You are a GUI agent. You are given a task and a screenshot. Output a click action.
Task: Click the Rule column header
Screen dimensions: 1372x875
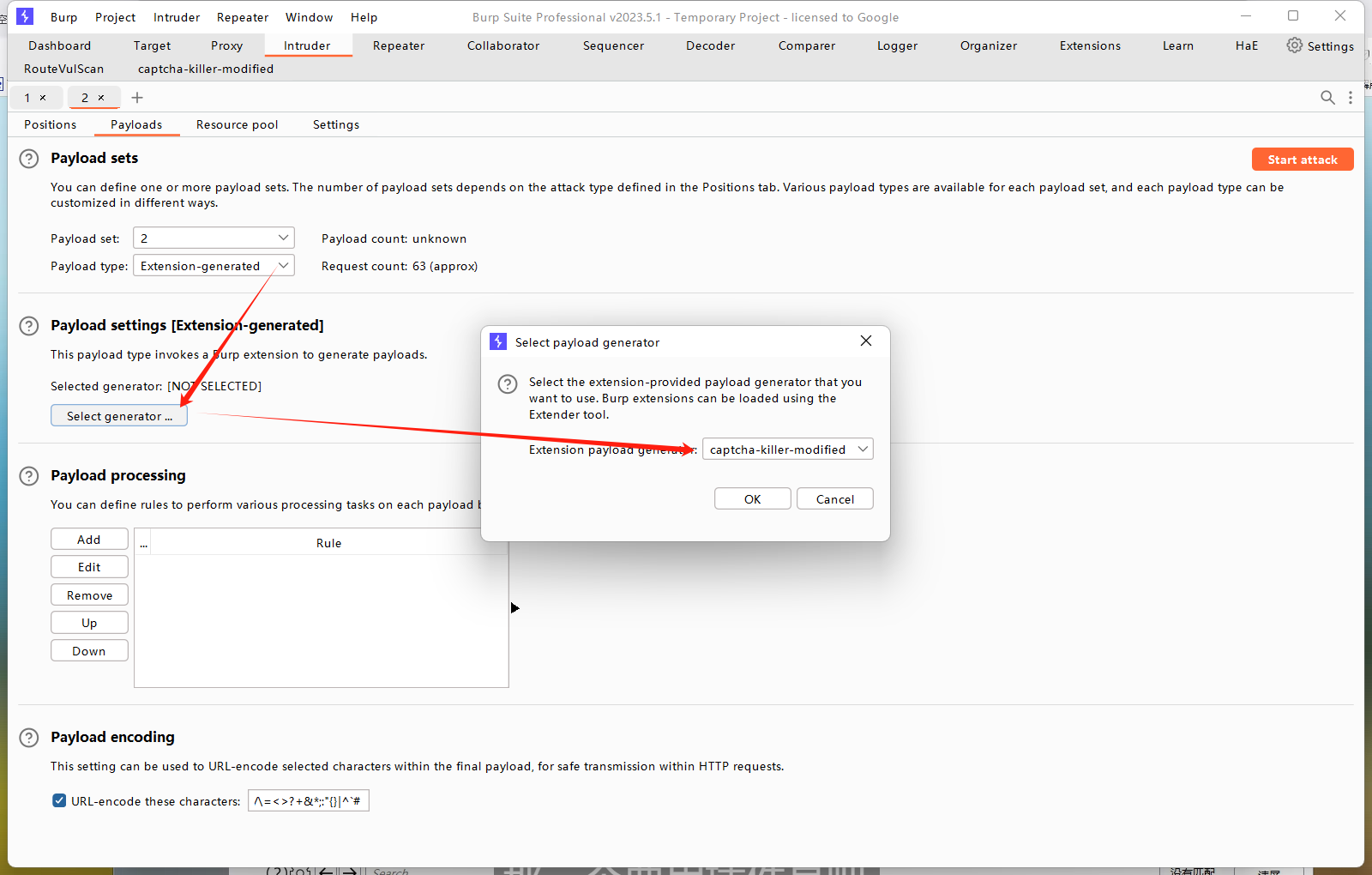[329, 543]
